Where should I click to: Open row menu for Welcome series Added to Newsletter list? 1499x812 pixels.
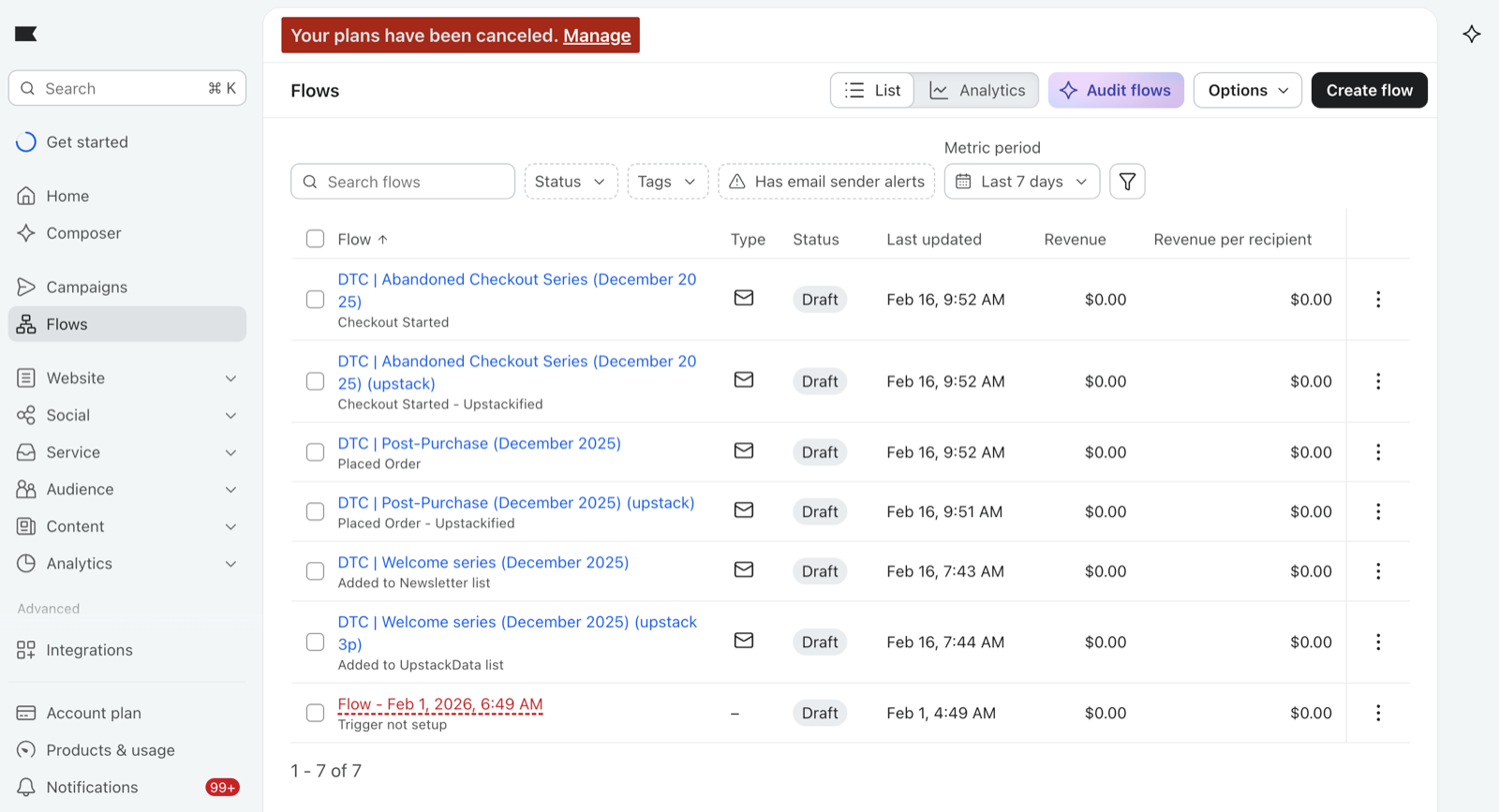tap(1378, 571)
